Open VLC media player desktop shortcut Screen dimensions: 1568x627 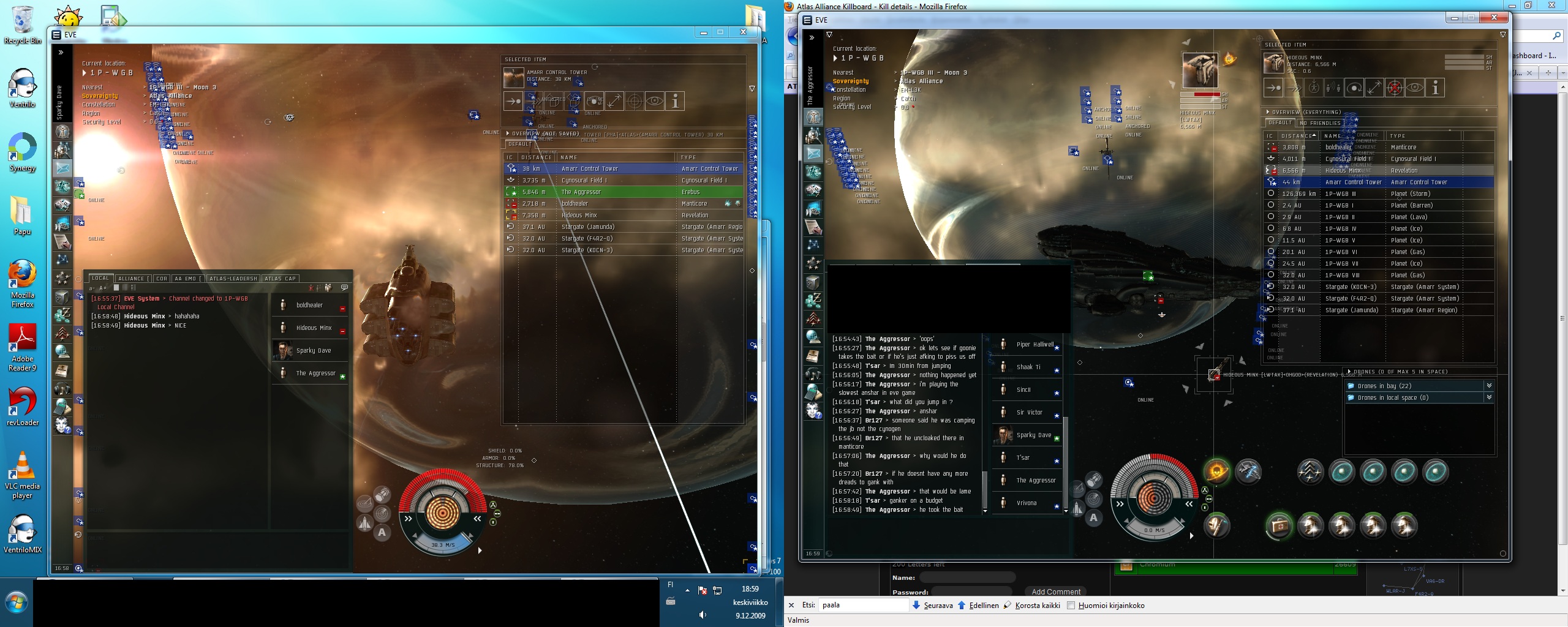click(x=23, y=475)
